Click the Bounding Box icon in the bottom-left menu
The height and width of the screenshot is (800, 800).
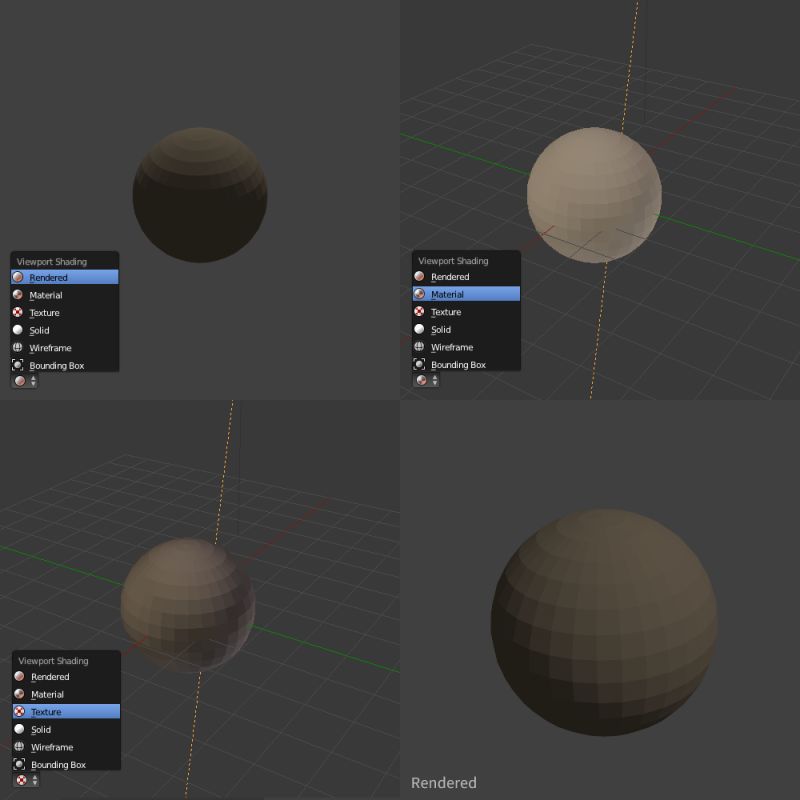pos(18,764)
